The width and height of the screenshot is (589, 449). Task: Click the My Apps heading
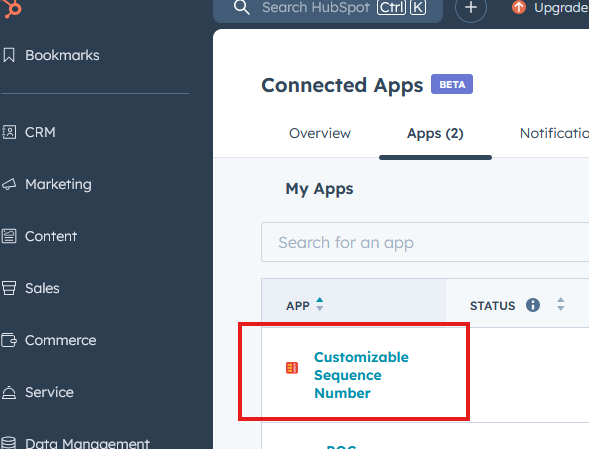319,189
